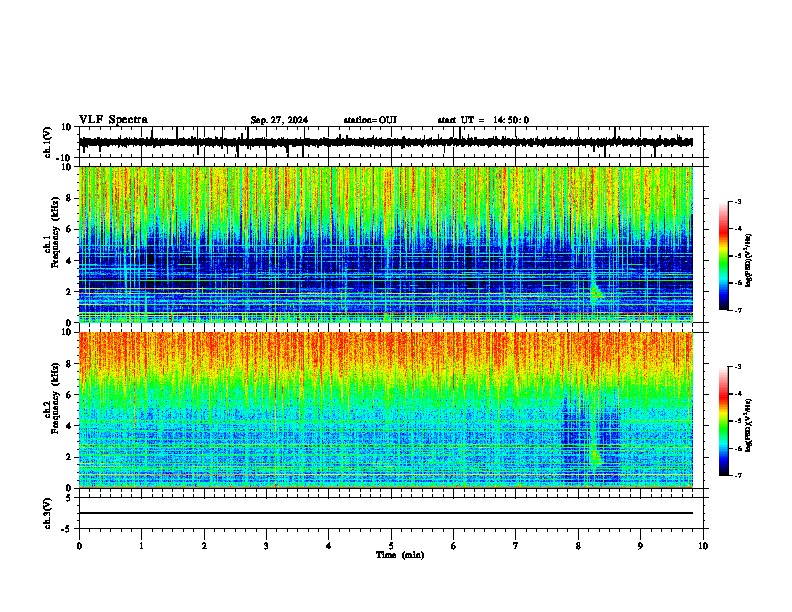792x612 pixels.
Task: Click ch.1 color bar "log(PSD)" unit label
Action: coord(749,260)
